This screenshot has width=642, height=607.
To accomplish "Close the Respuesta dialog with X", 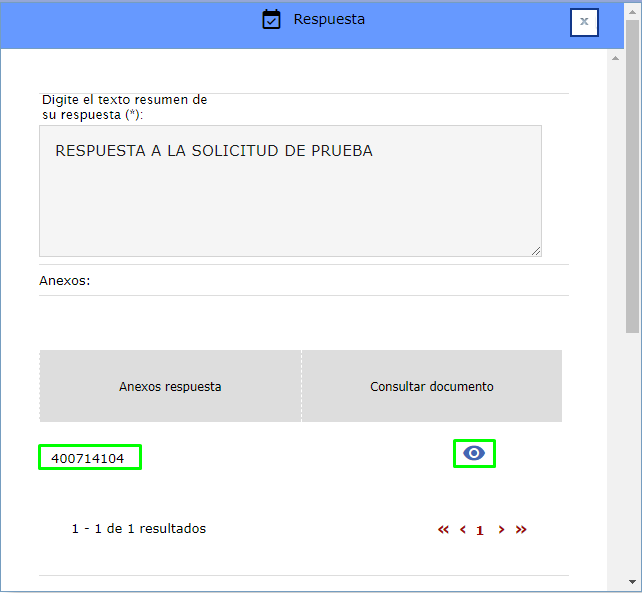I will click(584, 22).
